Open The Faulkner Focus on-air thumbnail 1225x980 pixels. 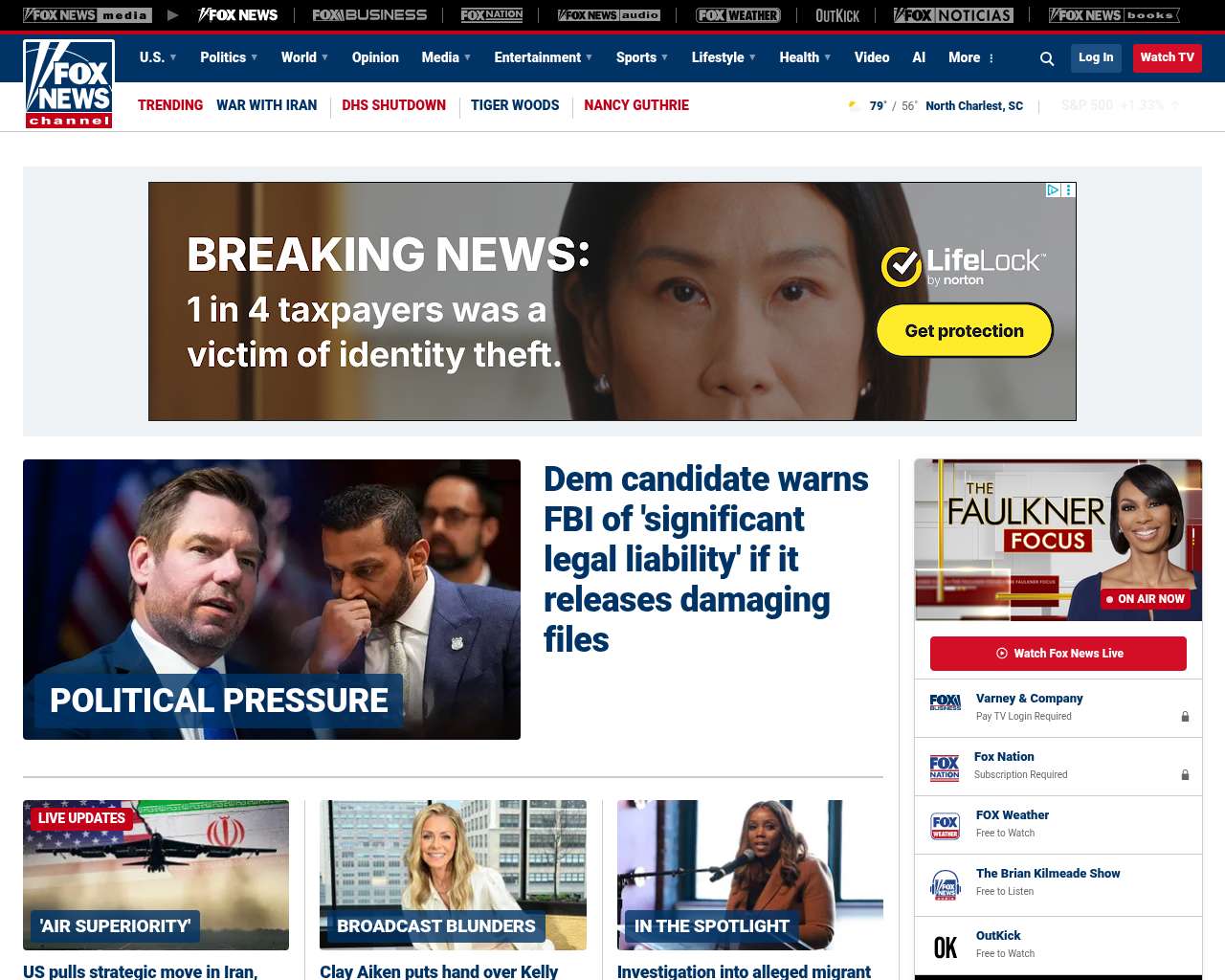coord(1058,540)
